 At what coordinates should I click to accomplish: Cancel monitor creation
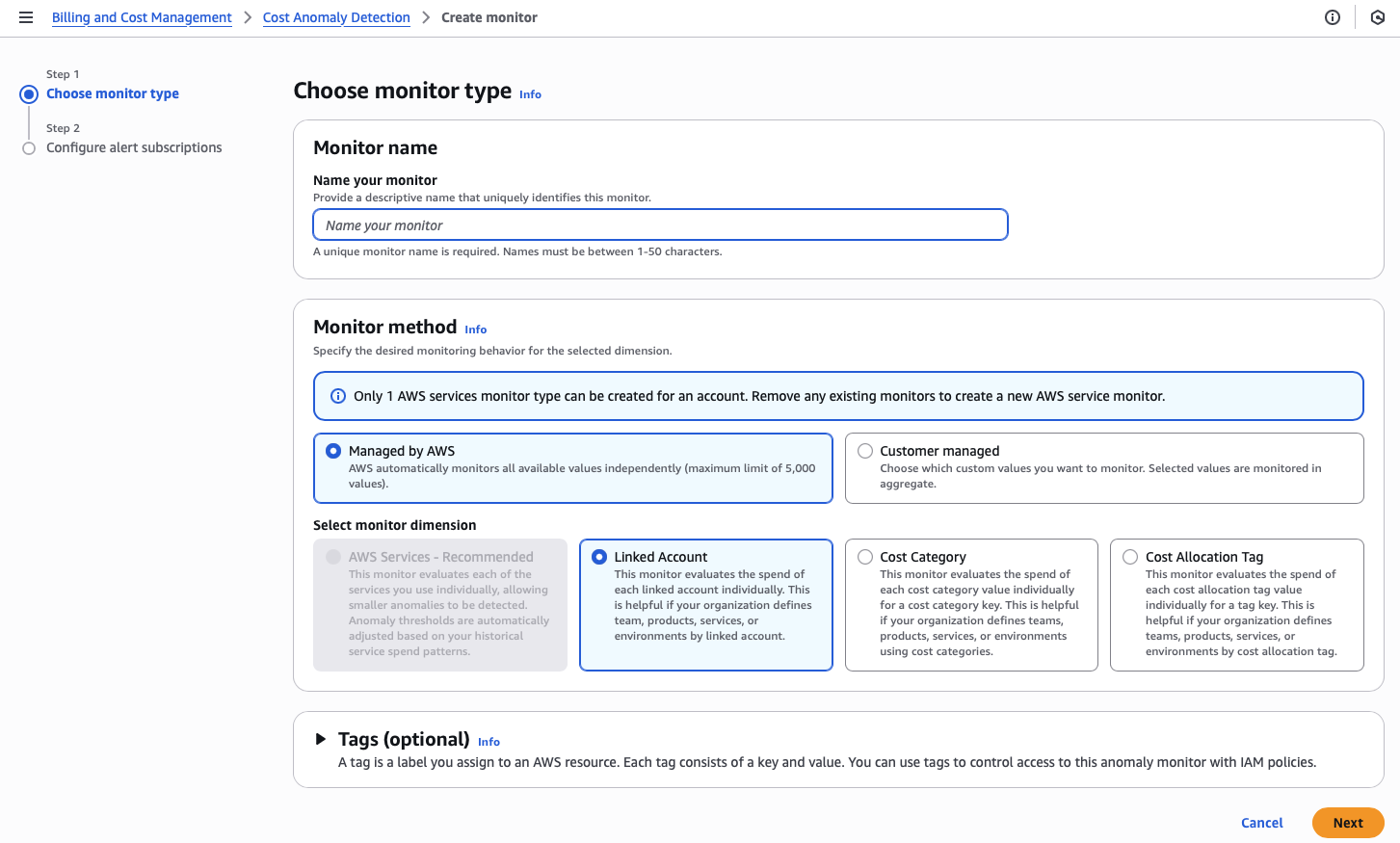[1261, 823]
